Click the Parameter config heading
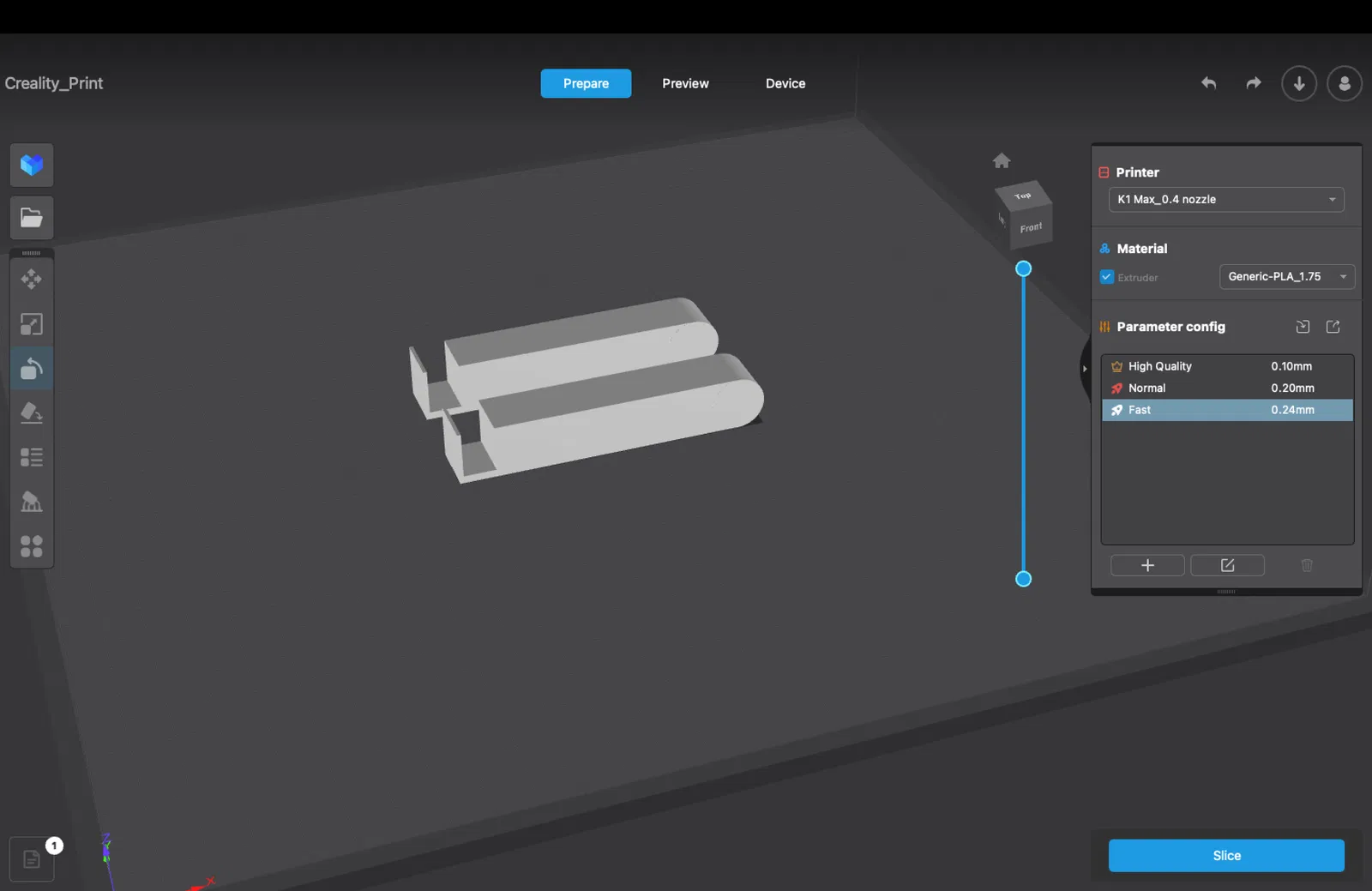Viewport: 1372px width, 891px height. click(x=1170, y=327)
